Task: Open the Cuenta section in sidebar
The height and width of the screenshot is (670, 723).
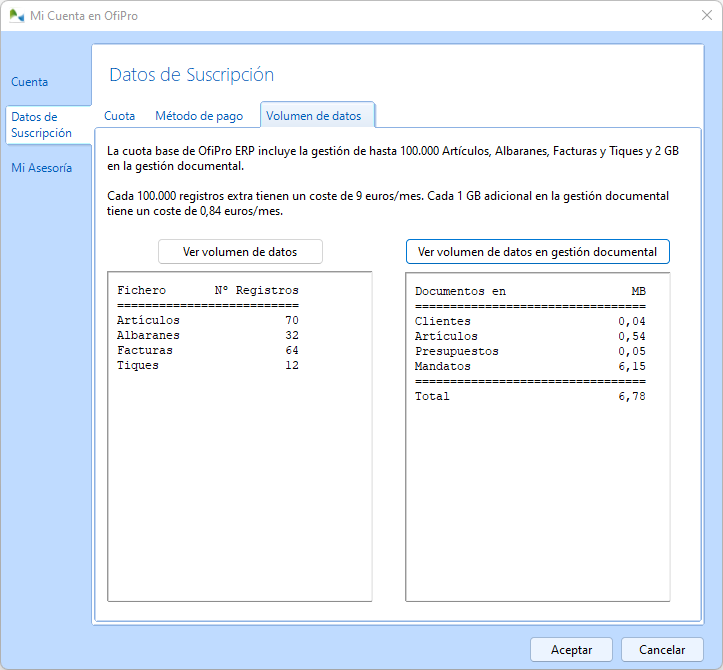Action: 30,82
